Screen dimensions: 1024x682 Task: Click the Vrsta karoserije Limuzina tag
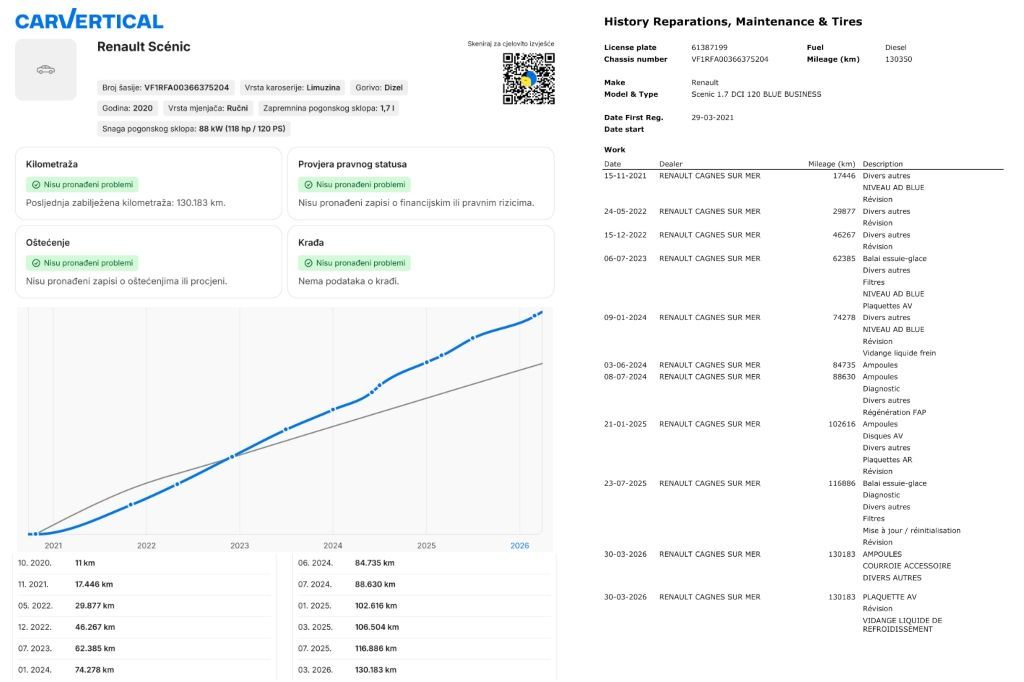(x=292, y=88)
